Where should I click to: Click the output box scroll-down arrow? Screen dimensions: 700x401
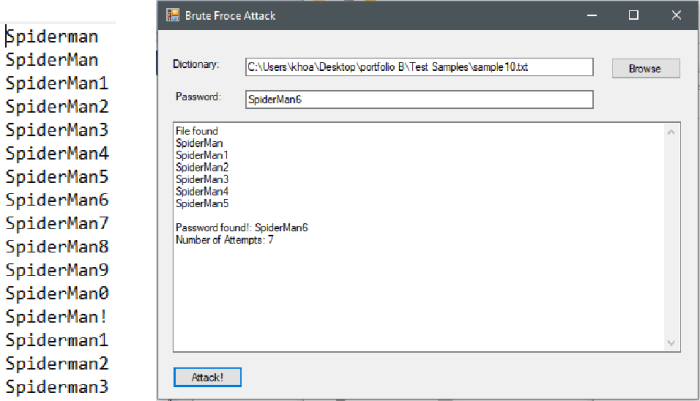(671, 343)
